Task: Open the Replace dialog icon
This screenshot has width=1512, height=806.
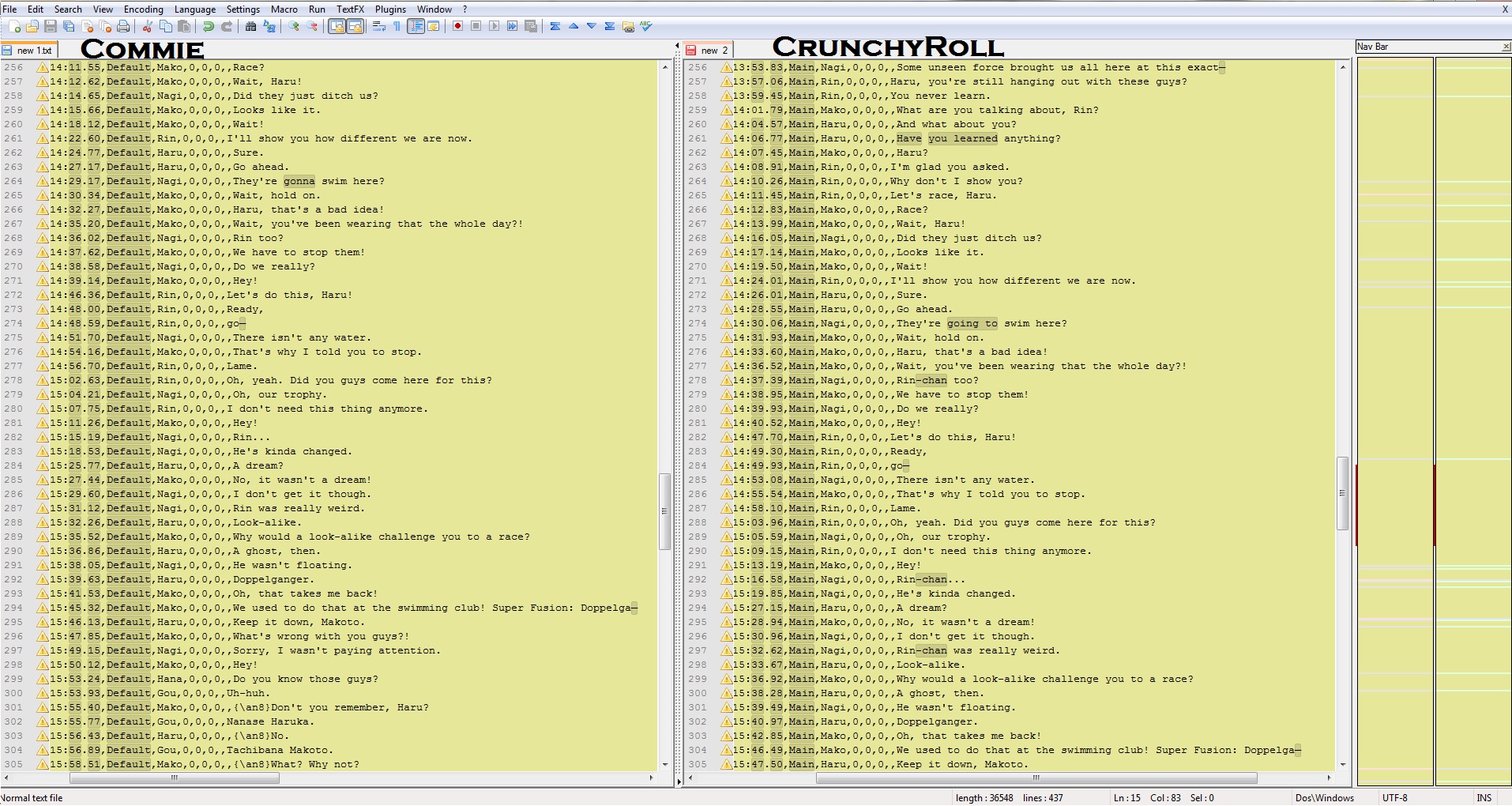Action: (x=269, y=26)
